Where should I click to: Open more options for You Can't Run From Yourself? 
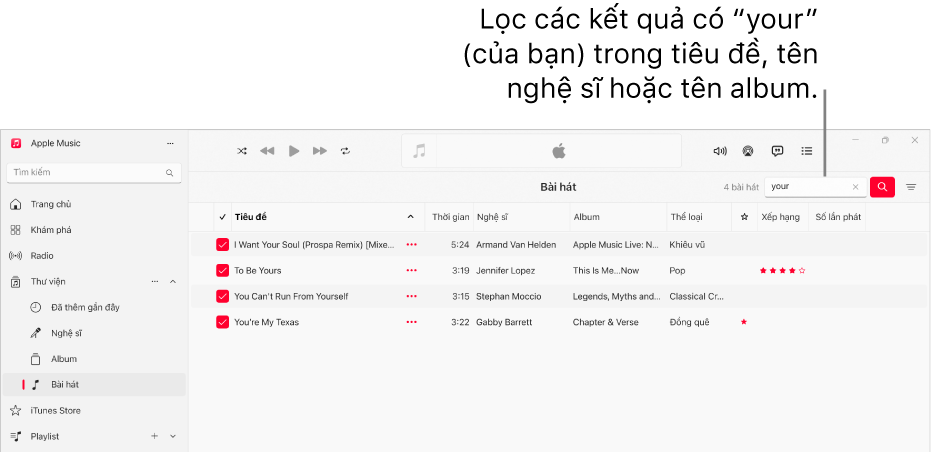[412, 297]
